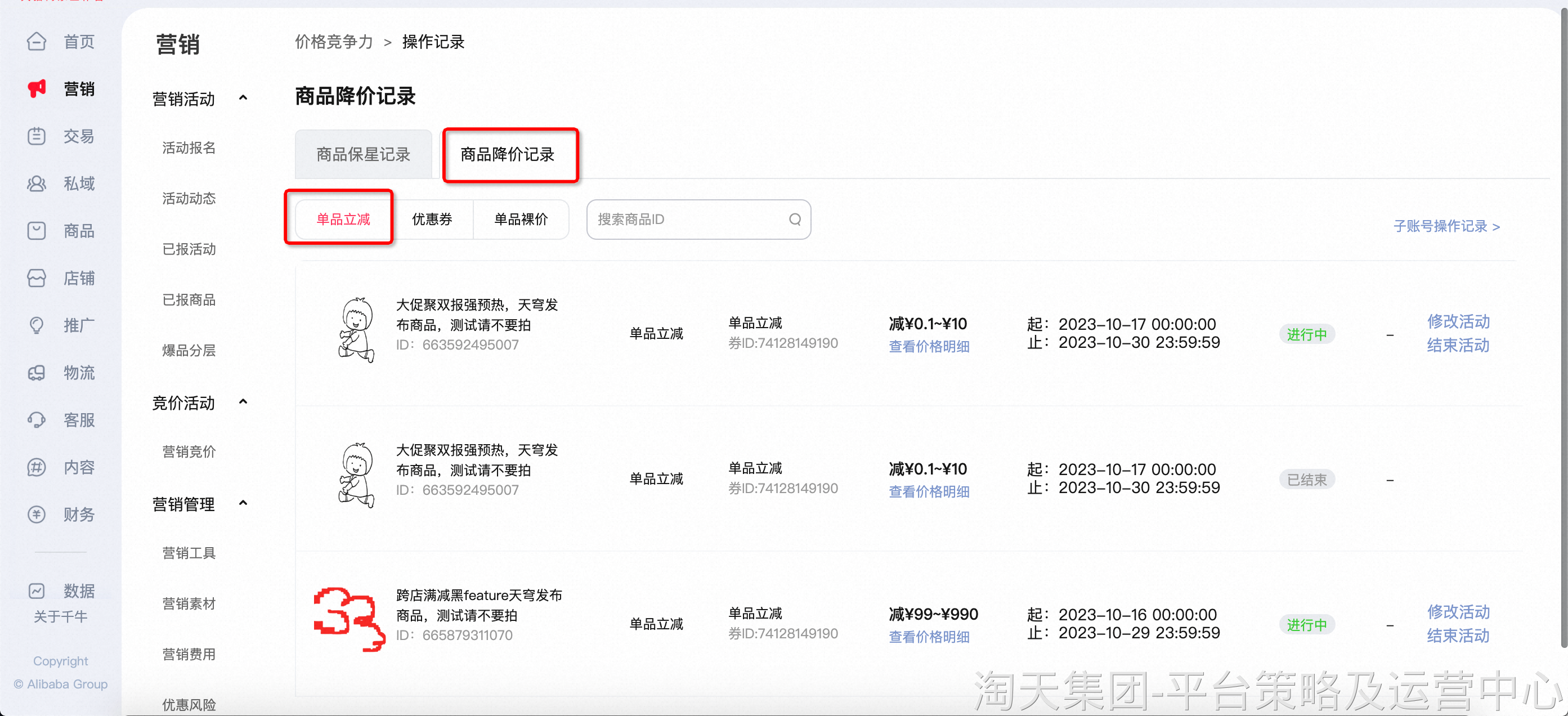Open 已报活动 in the sidebar
This screenshot has height=716, width=1568.
coord(189,249)
